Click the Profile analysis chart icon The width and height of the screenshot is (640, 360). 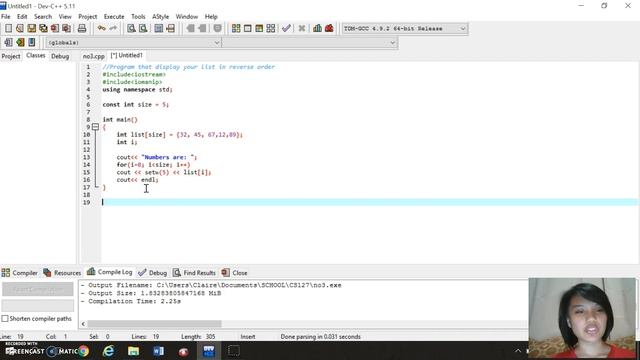point(318,28)
